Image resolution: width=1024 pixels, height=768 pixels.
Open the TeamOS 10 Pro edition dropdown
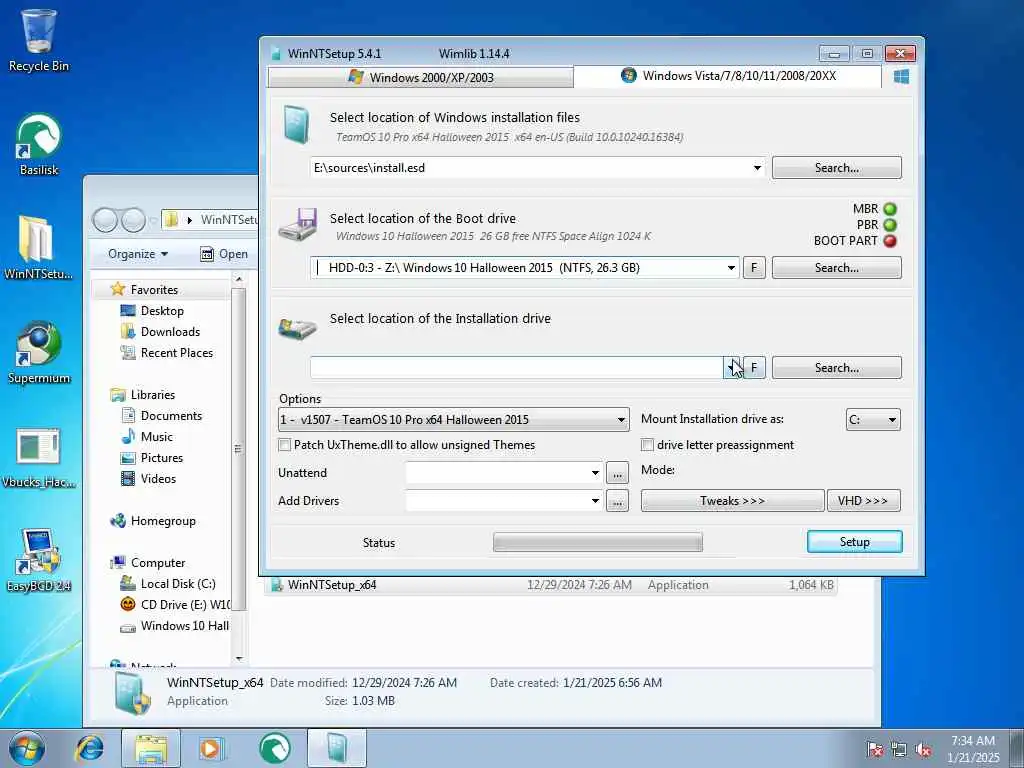click(454, 420)
